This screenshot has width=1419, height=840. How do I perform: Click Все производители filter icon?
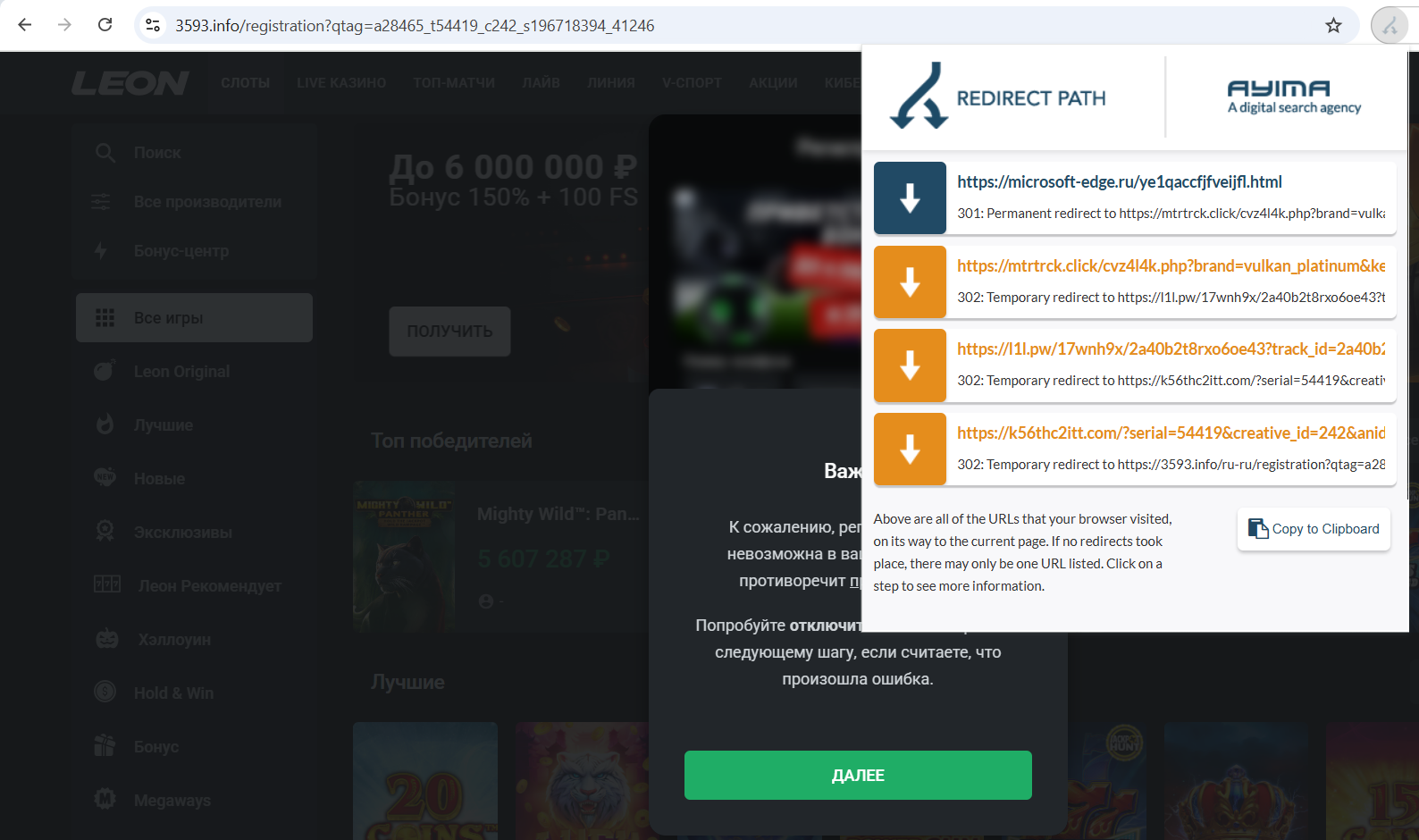pos(101,202)
